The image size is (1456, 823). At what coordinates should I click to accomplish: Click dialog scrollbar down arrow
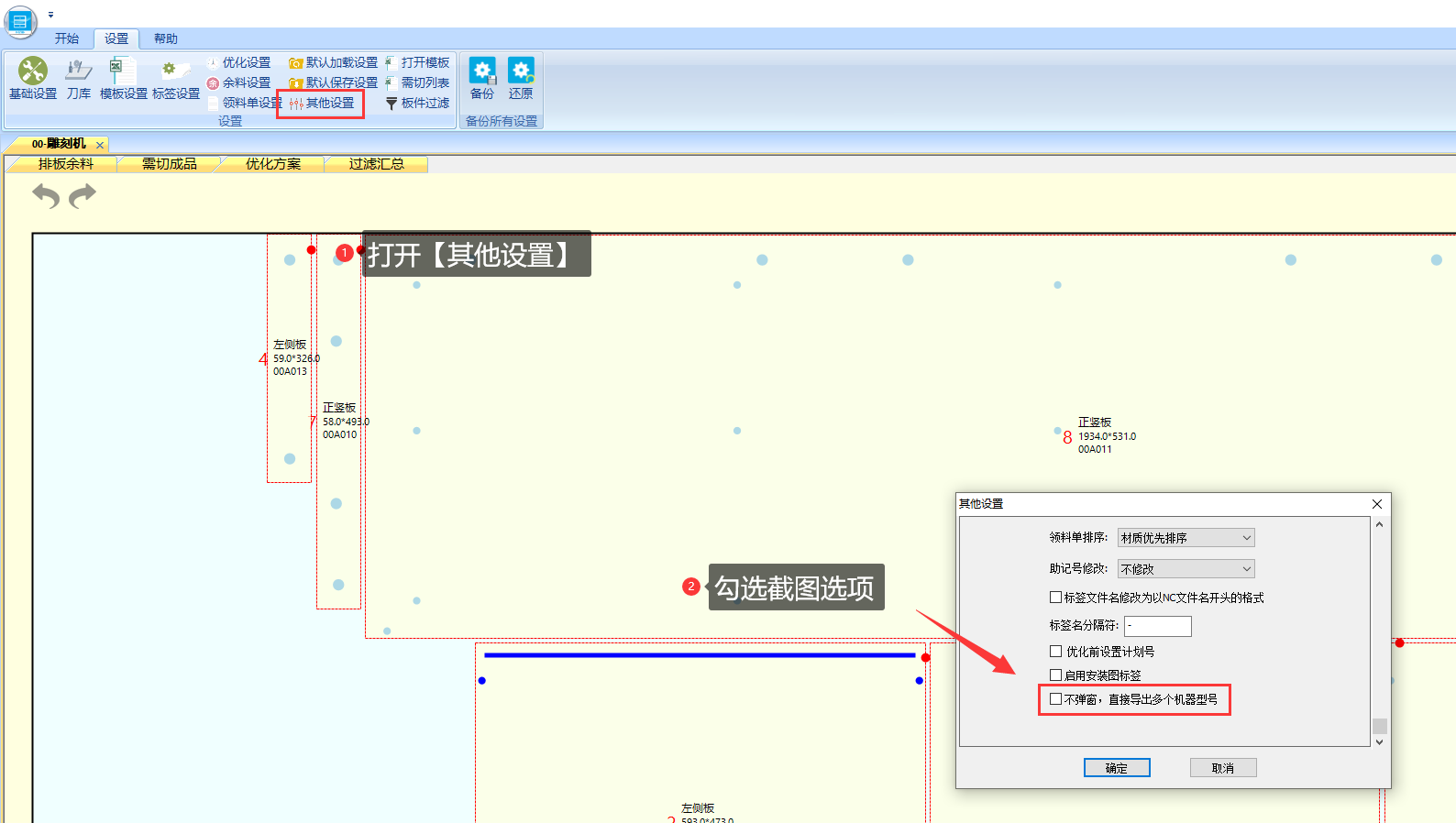tap(1379, 741)
